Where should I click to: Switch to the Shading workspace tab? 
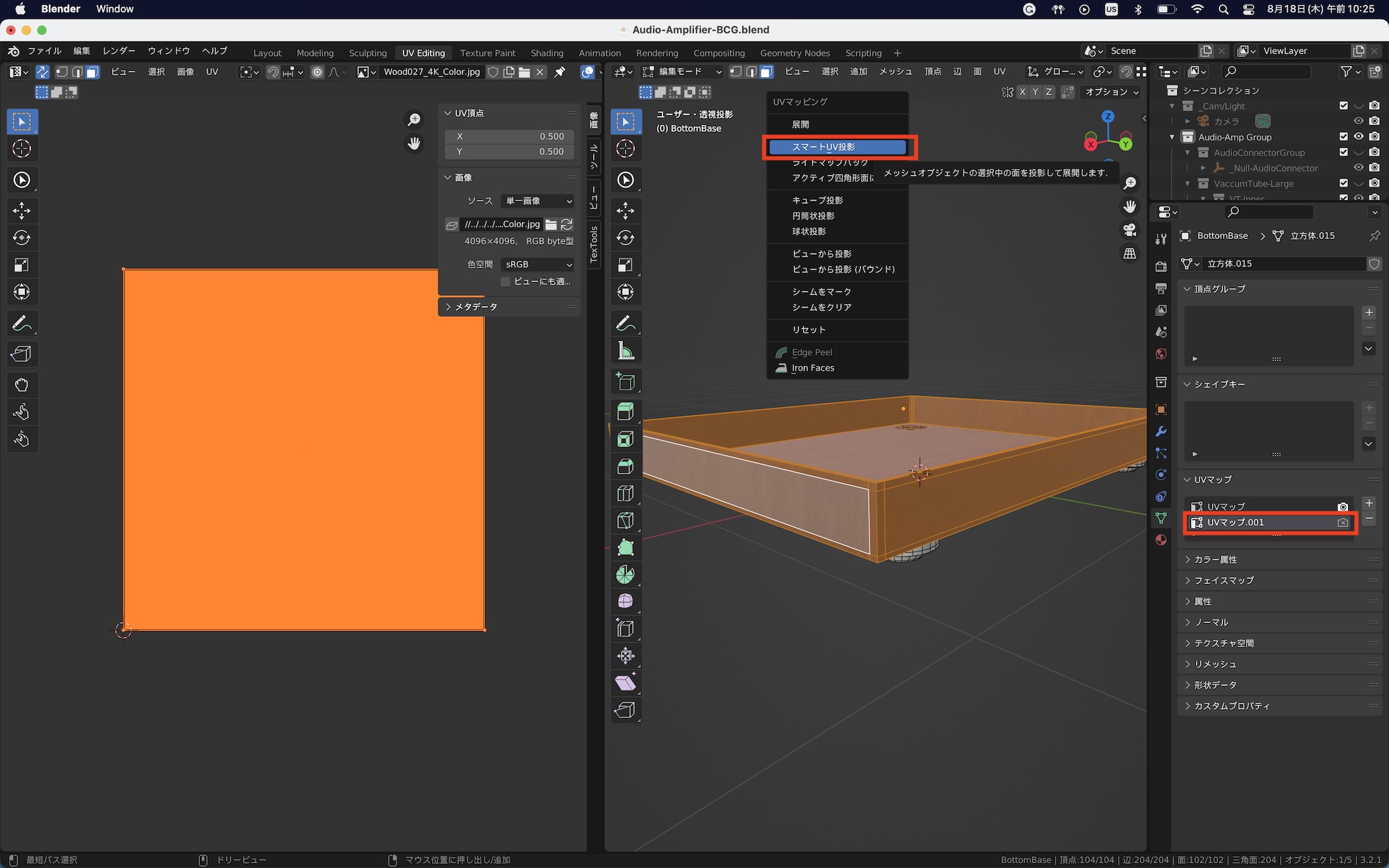point(547,53)
